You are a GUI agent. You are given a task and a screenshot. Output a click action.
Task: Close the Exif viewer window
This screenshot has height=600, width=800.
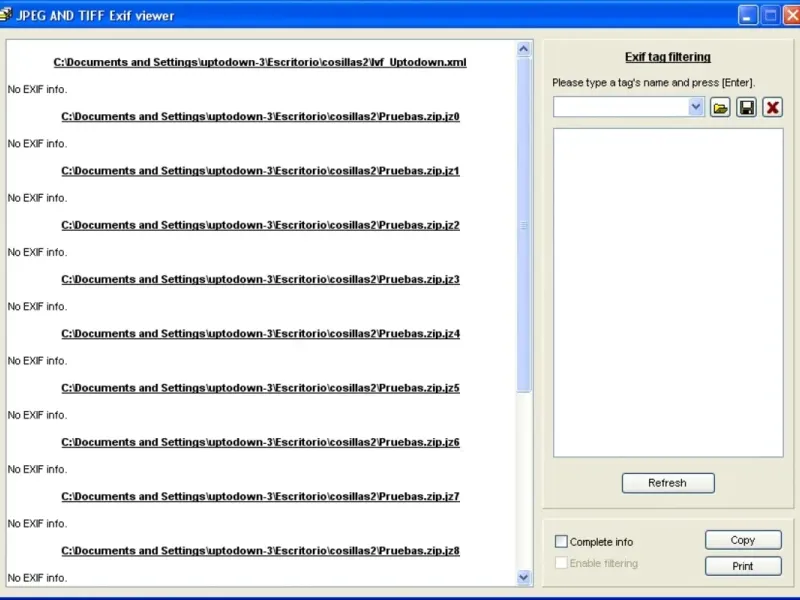point(792,15)
